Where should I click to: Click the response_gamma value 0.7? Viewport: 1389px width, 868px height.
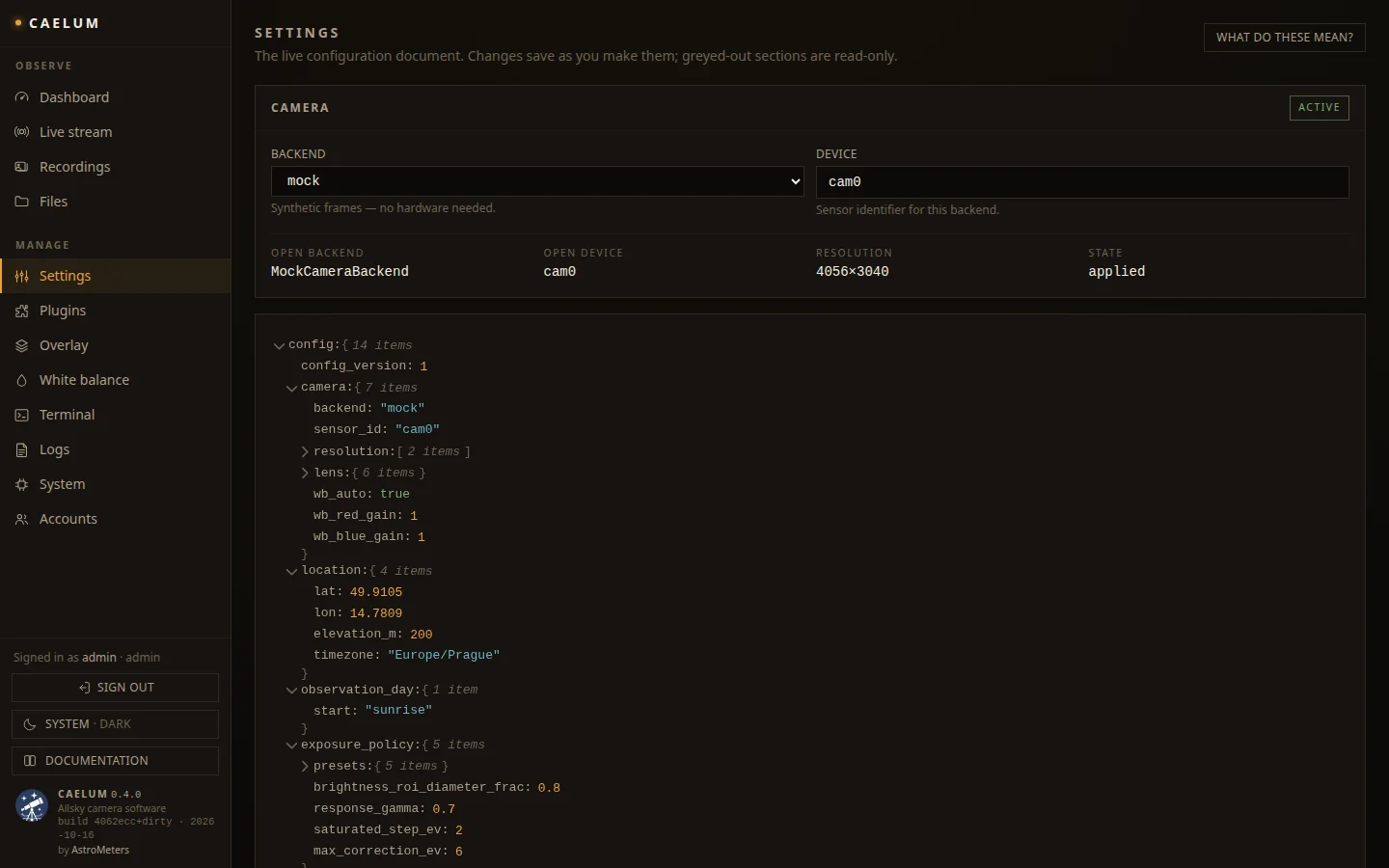point(444,809)
